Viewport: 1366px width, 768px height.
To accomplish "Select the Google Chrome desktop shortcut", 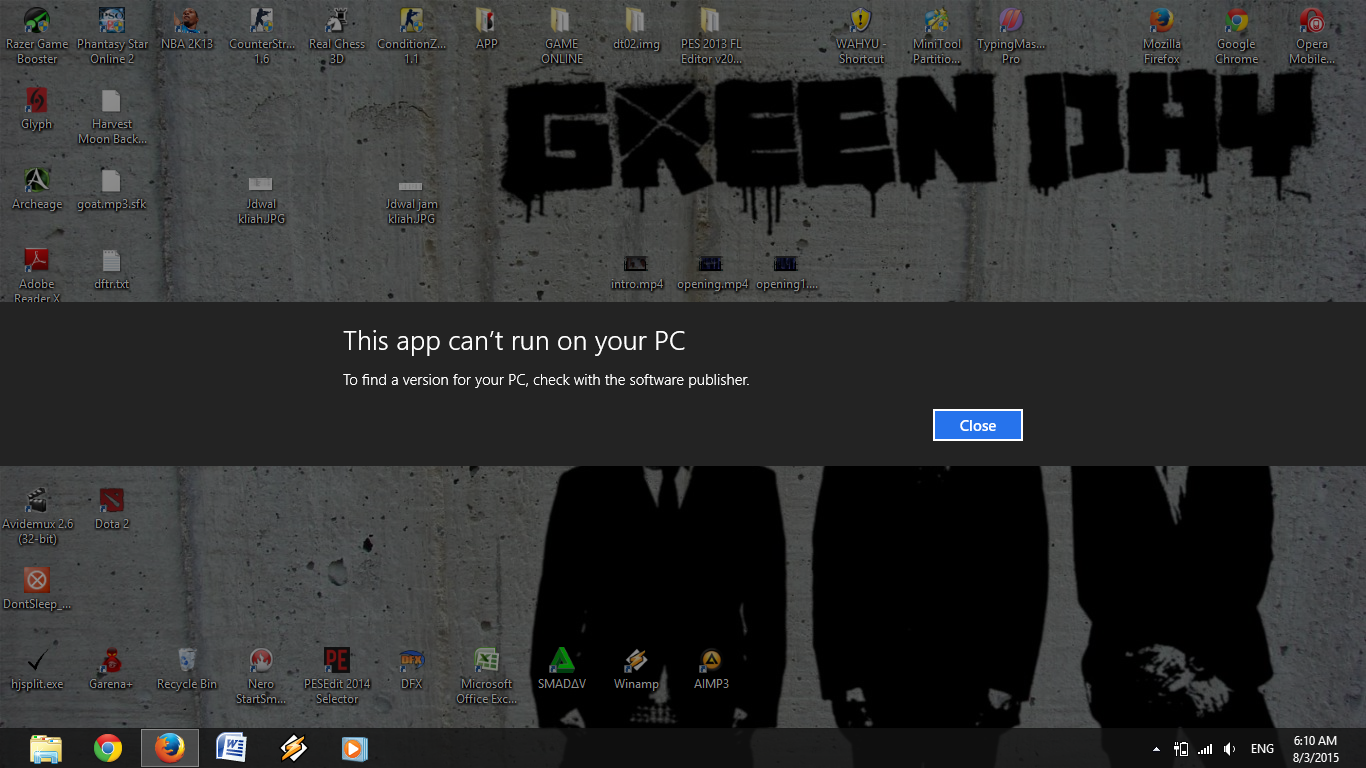I will click(x=1236, y=36).
